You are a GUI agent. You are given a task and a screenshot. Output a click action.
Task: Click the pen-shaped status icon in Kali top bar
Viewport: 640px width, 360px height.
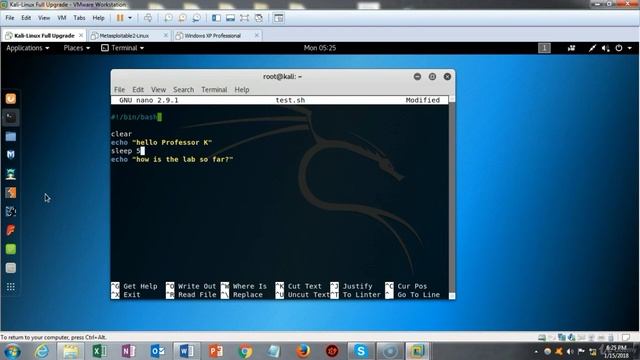pyautogui.click(x=592, y=48)
